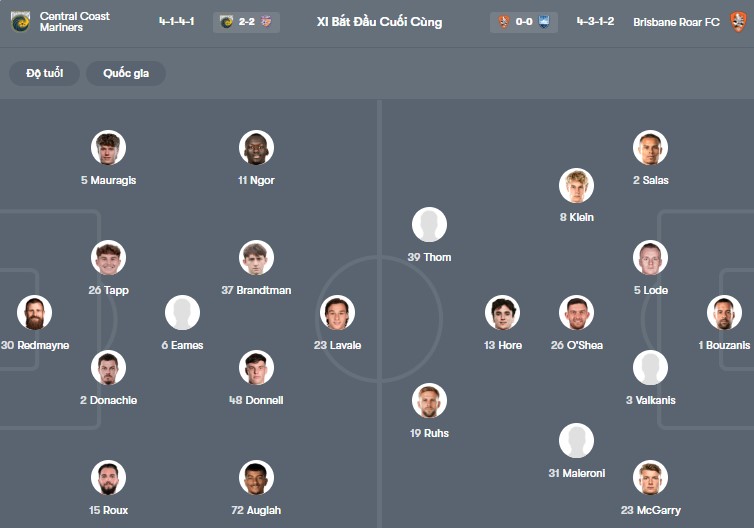Select 8 Klein's player photo
Screen dimensions: 754x528
[x=576, y=185]
